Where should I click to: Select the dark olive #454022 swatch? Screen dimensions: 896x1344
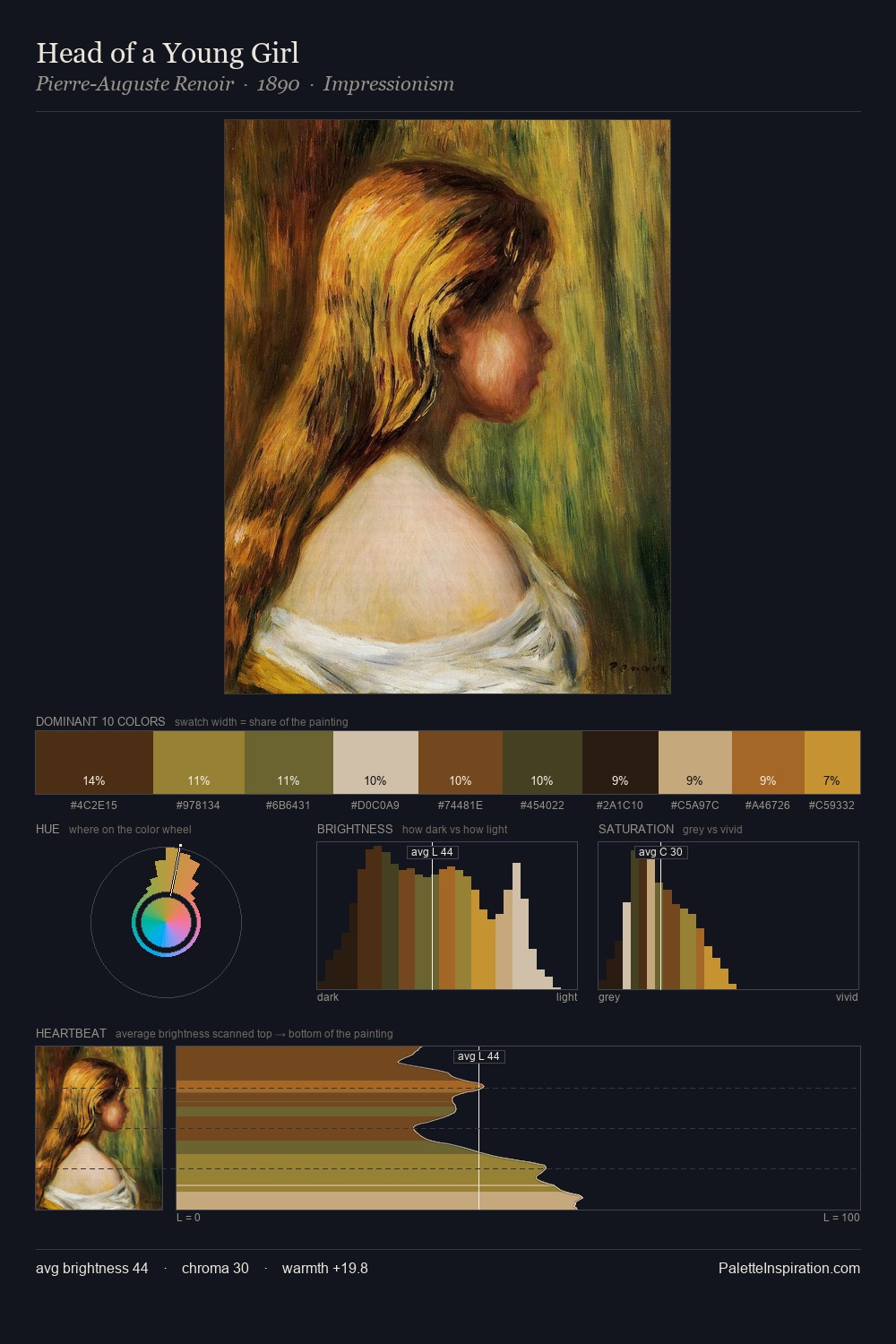click(x=542, y=762)
